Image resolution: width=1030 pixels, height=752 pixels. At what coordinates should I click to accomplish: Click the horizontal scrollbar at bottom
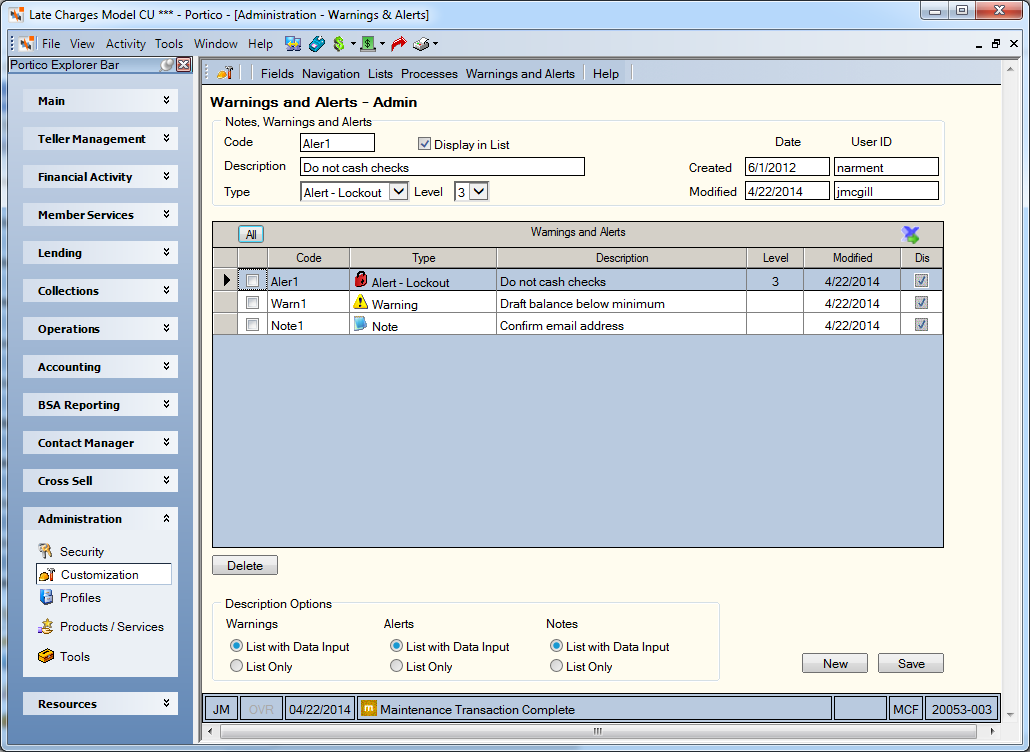click(x=598, y=731)
